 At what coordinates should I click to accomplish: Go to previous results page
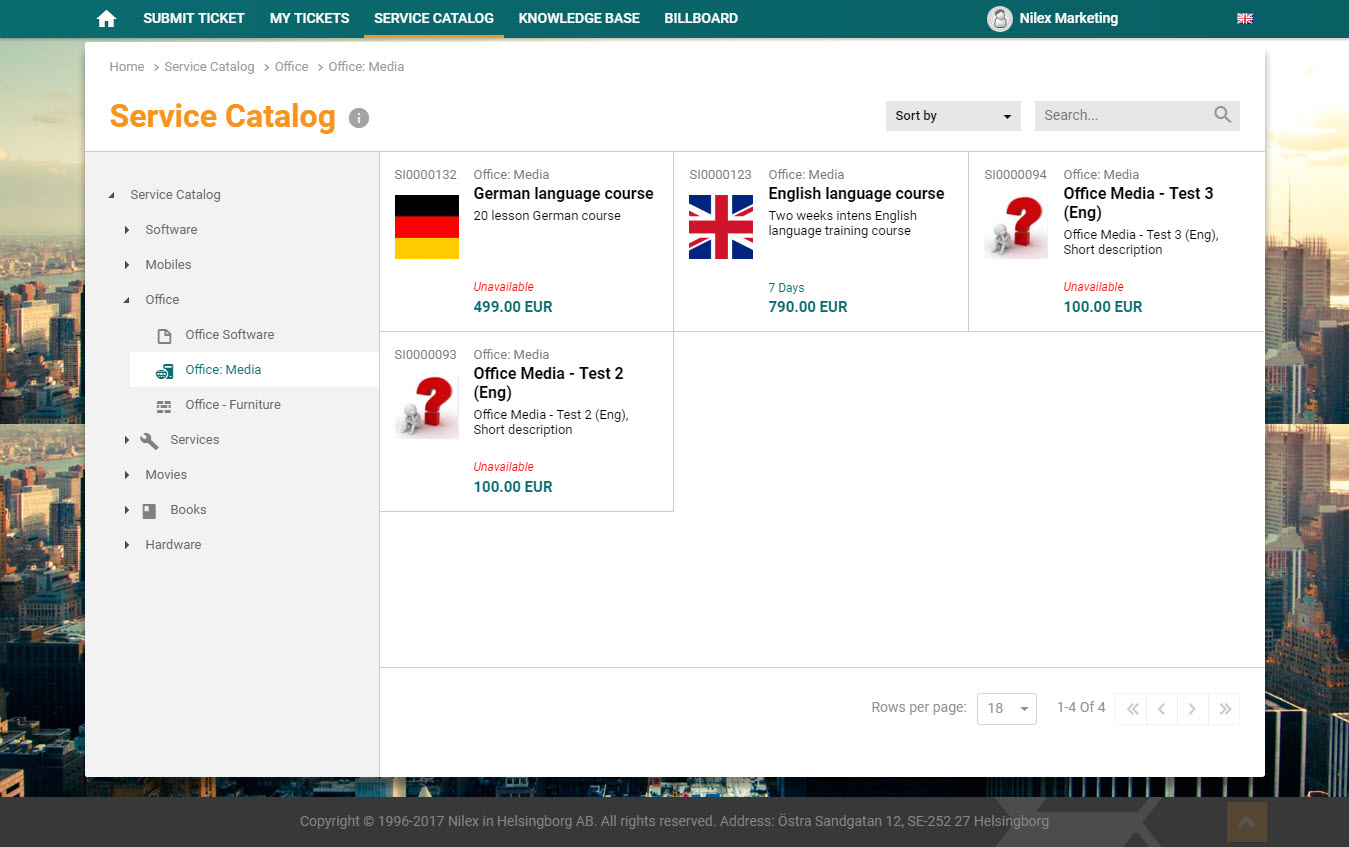1162,709
